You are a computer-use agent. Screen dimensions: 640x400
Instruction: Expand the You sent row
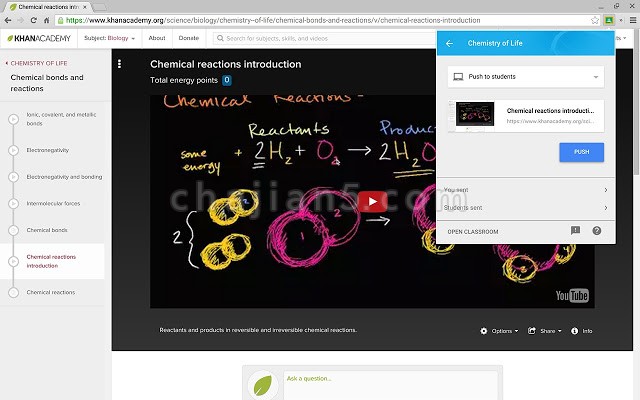(526, 190)
